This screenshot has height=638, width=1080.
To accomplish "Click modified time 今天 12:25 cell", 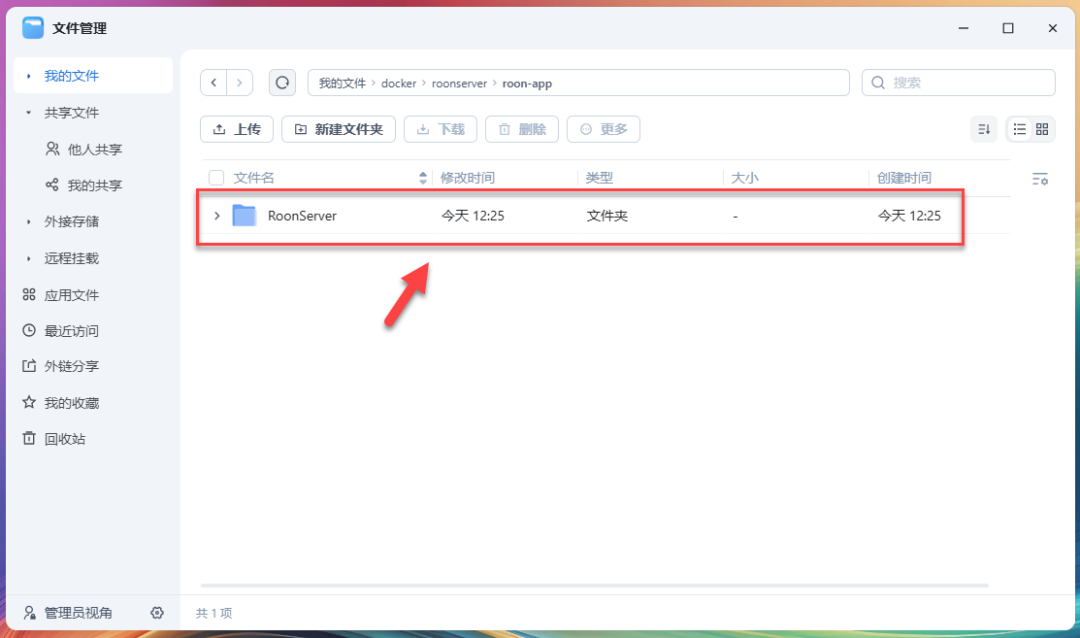I will [x=472, y=216].
